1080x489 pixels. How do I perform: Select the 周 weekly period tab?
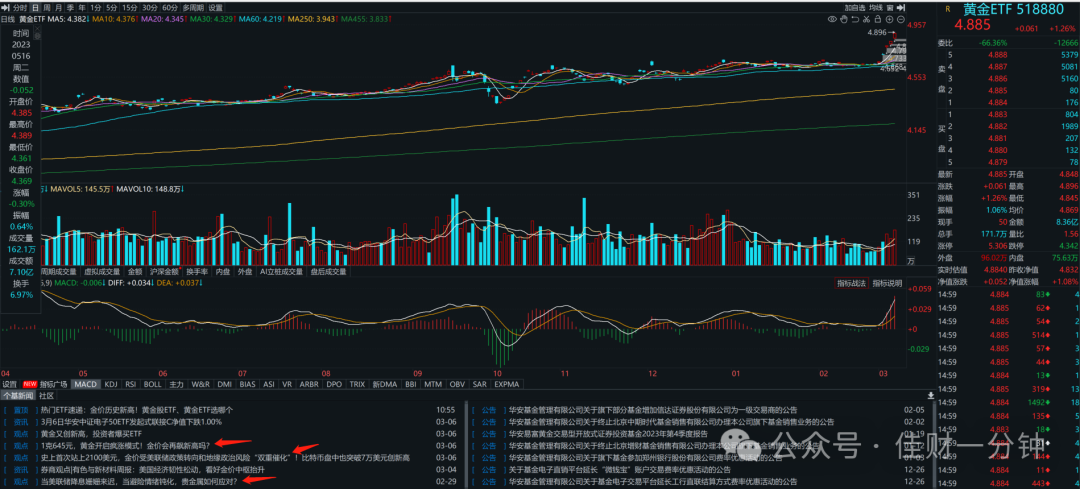tap(47, 8)
